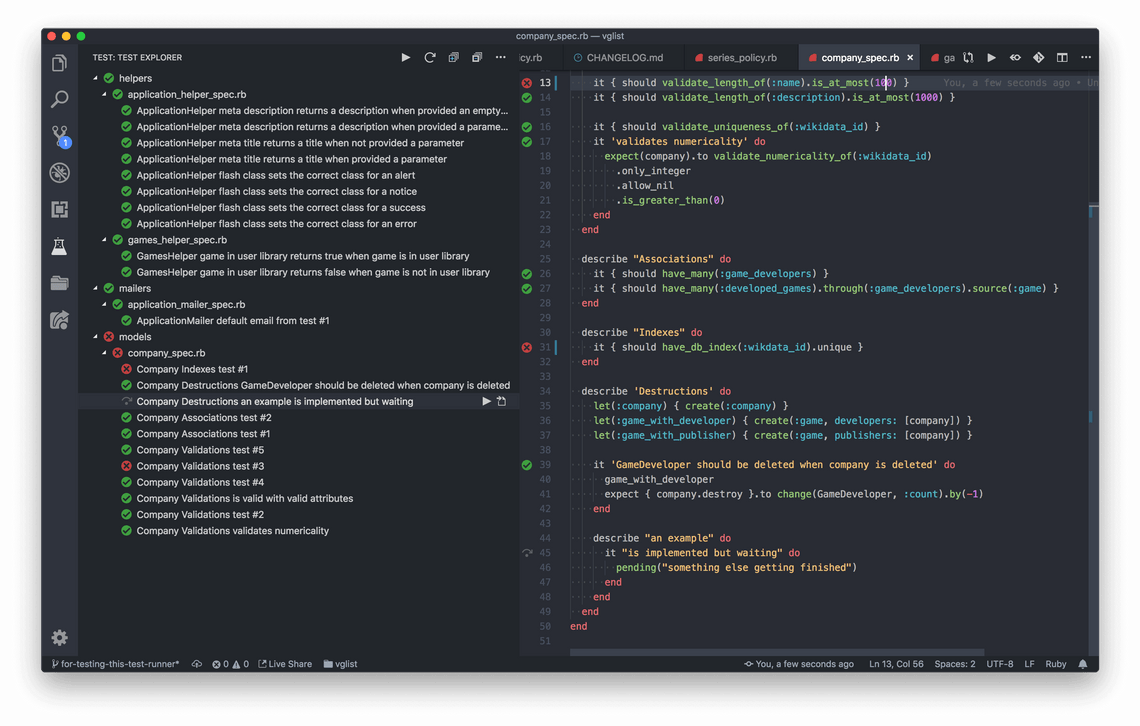Click the failed test marker on line 31

(526, 347)
